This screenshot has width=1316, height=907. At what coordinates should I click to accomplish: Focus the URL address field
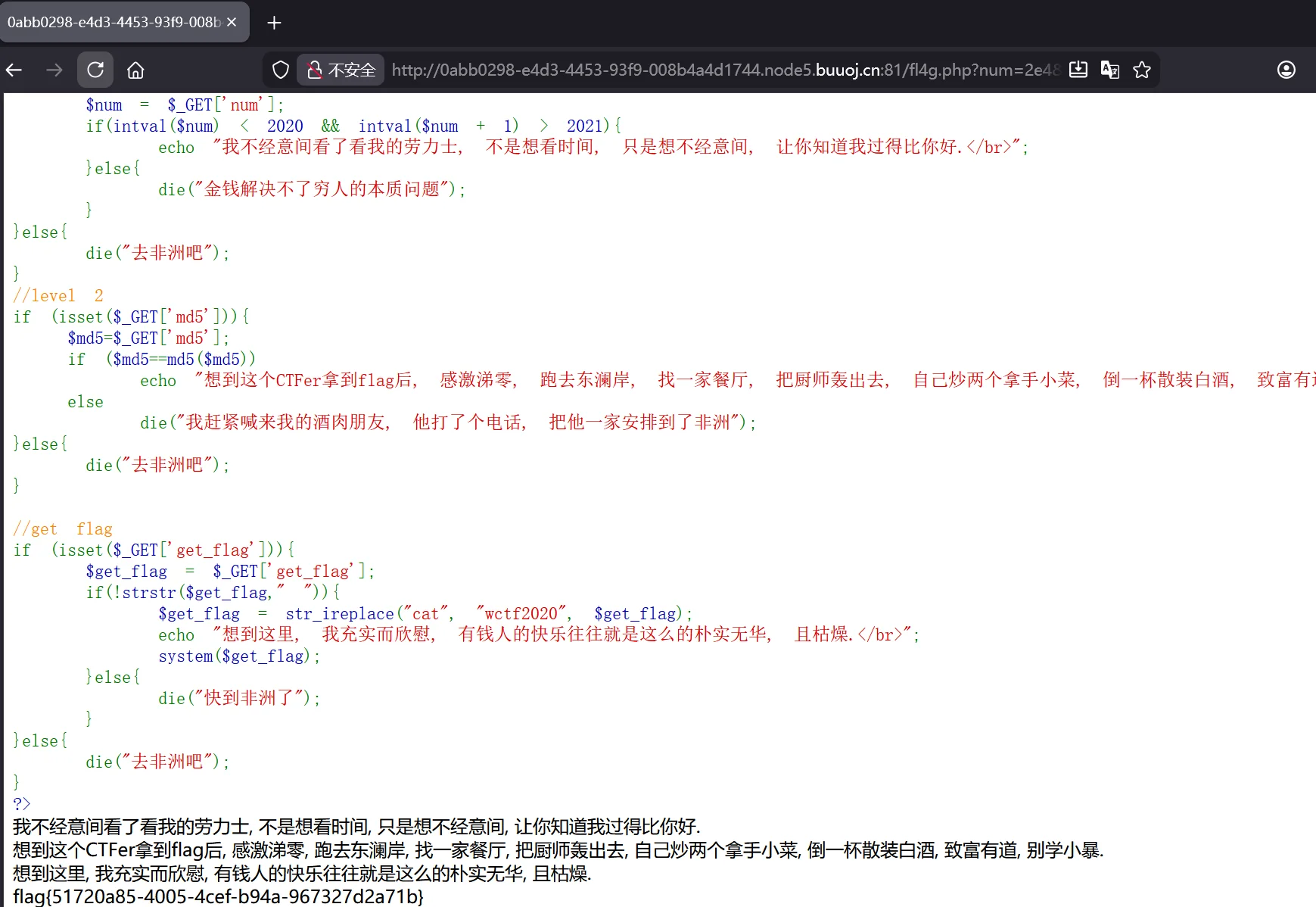pyautogui.click(x=719, y=70)
